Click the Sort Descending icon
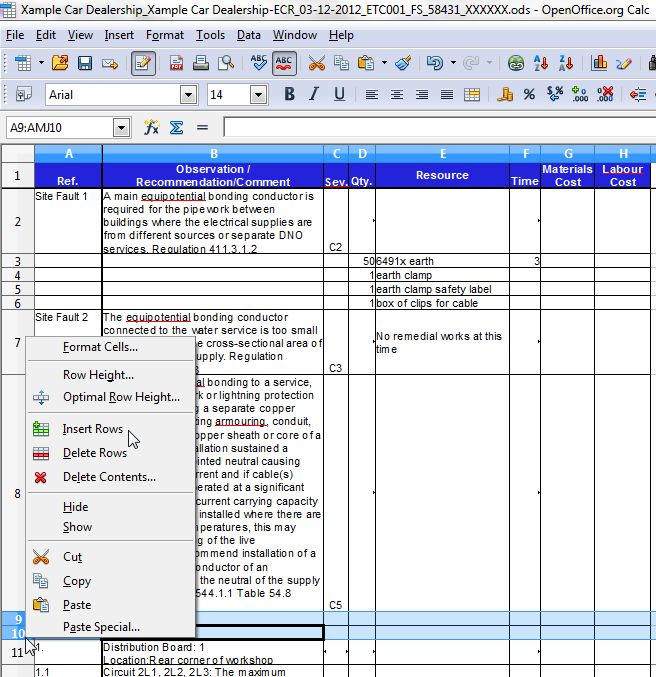The height and width of the screenshot is (677, 656). [x=566, y=63]
